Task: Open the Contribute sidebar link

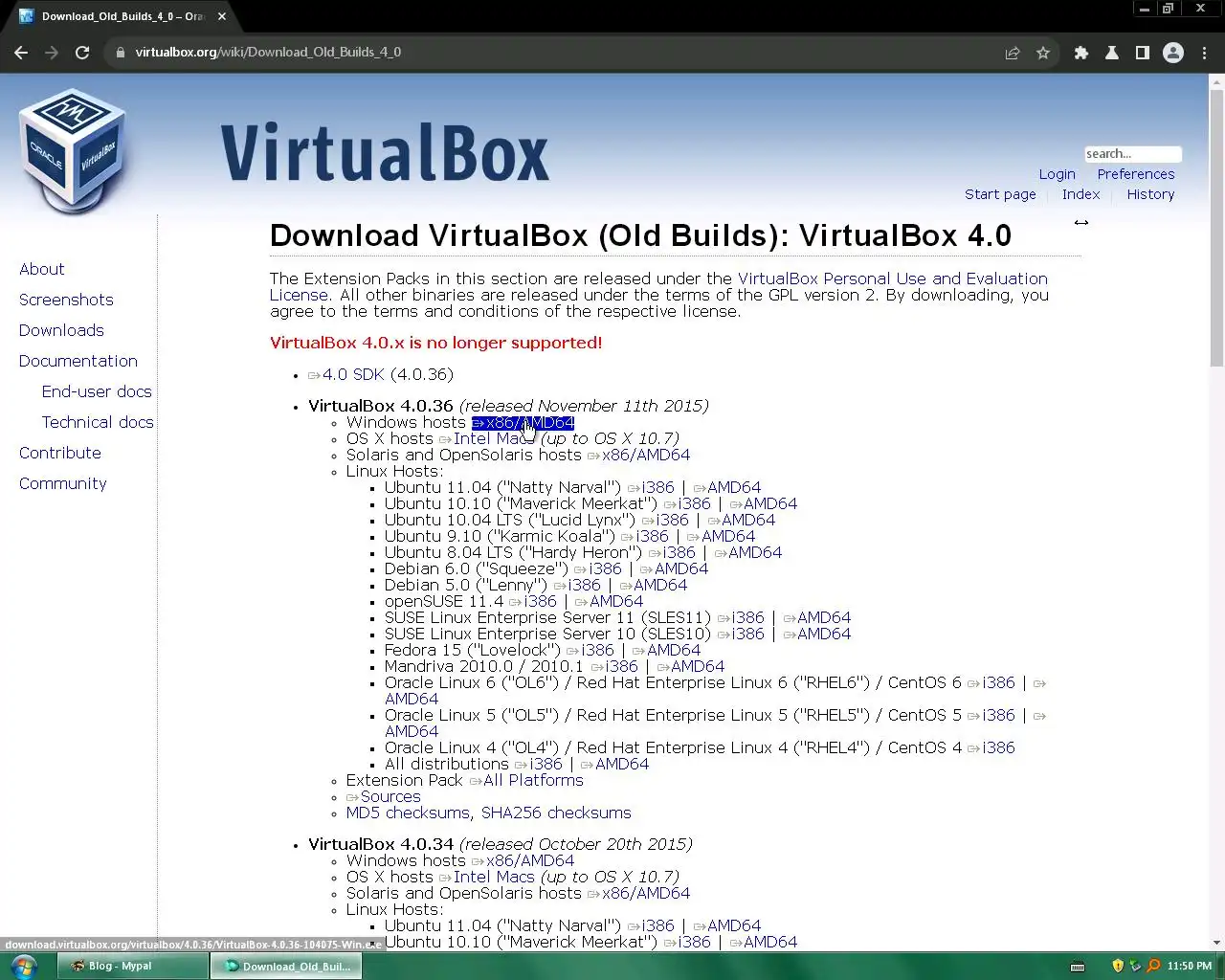Action: pyautogui.click(x=60, y=454)
